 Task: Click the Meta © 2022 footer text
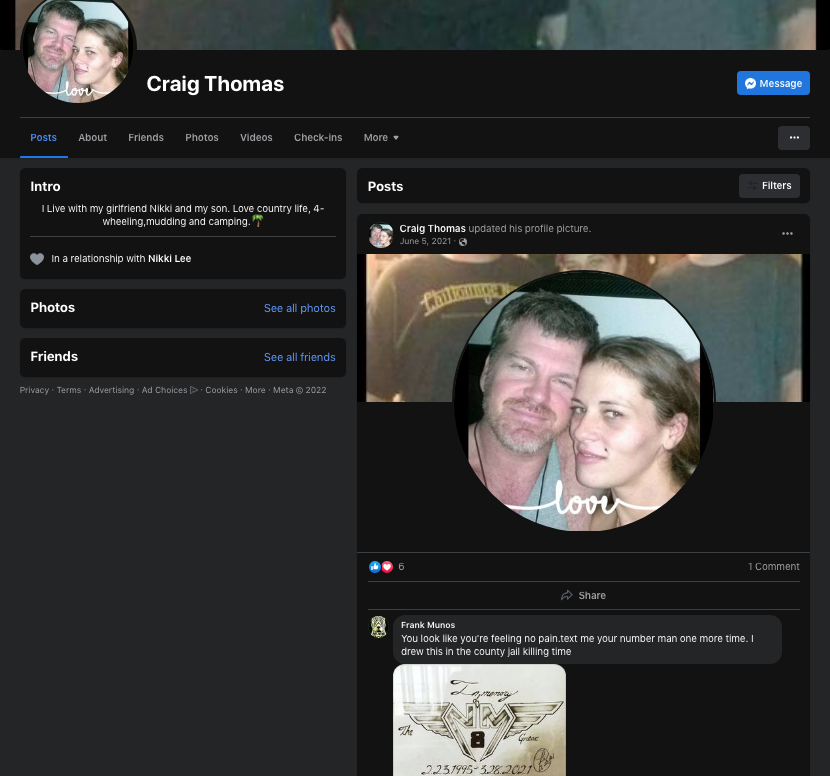point(300,390)
